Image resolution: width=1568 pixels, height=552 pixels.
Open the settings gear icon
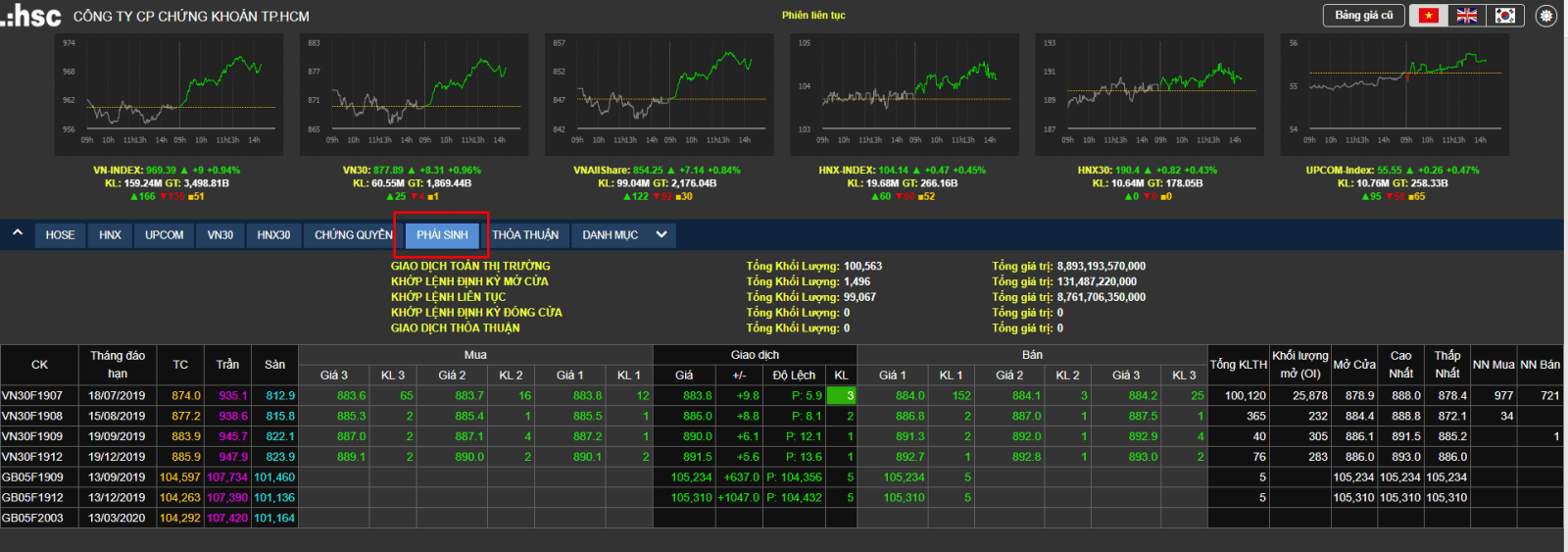(1546, 16)
